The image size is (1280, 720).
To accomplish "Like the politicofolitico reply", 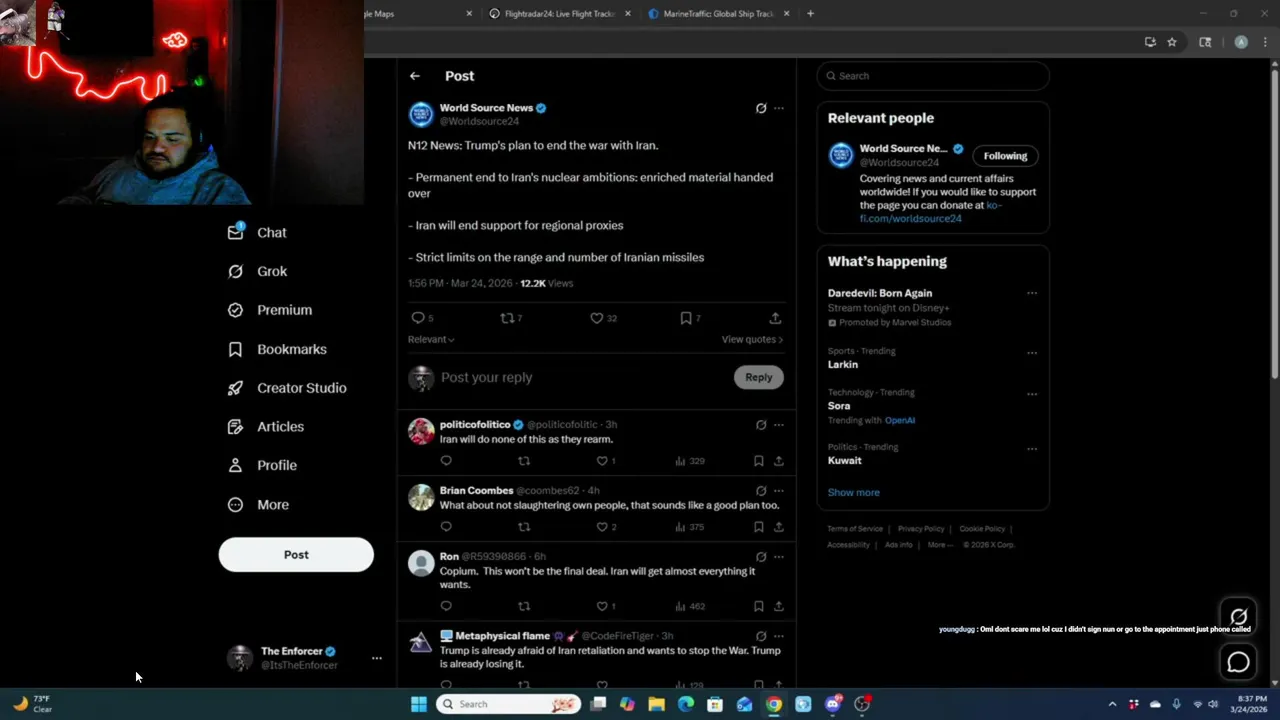I will coord(602,461).
